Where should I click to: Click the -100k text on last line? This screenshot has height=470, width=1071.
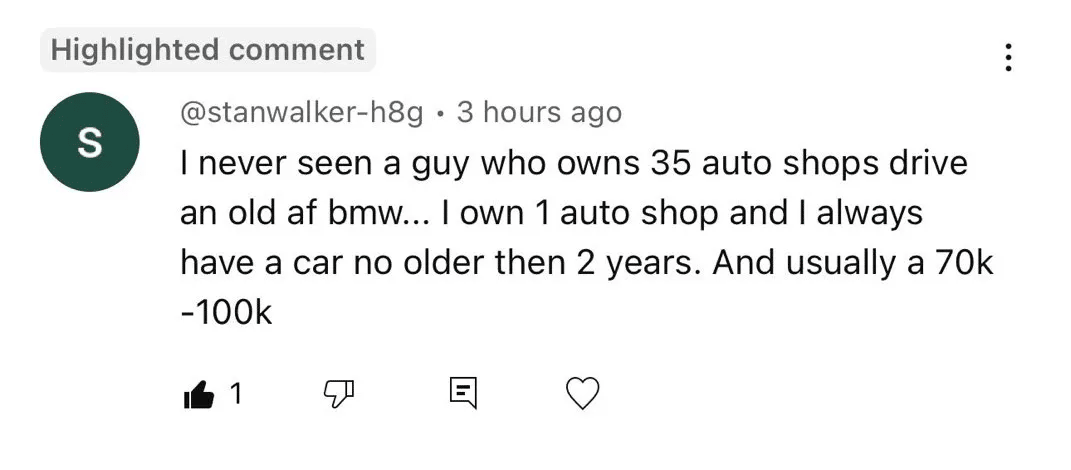tap(227, 313)
